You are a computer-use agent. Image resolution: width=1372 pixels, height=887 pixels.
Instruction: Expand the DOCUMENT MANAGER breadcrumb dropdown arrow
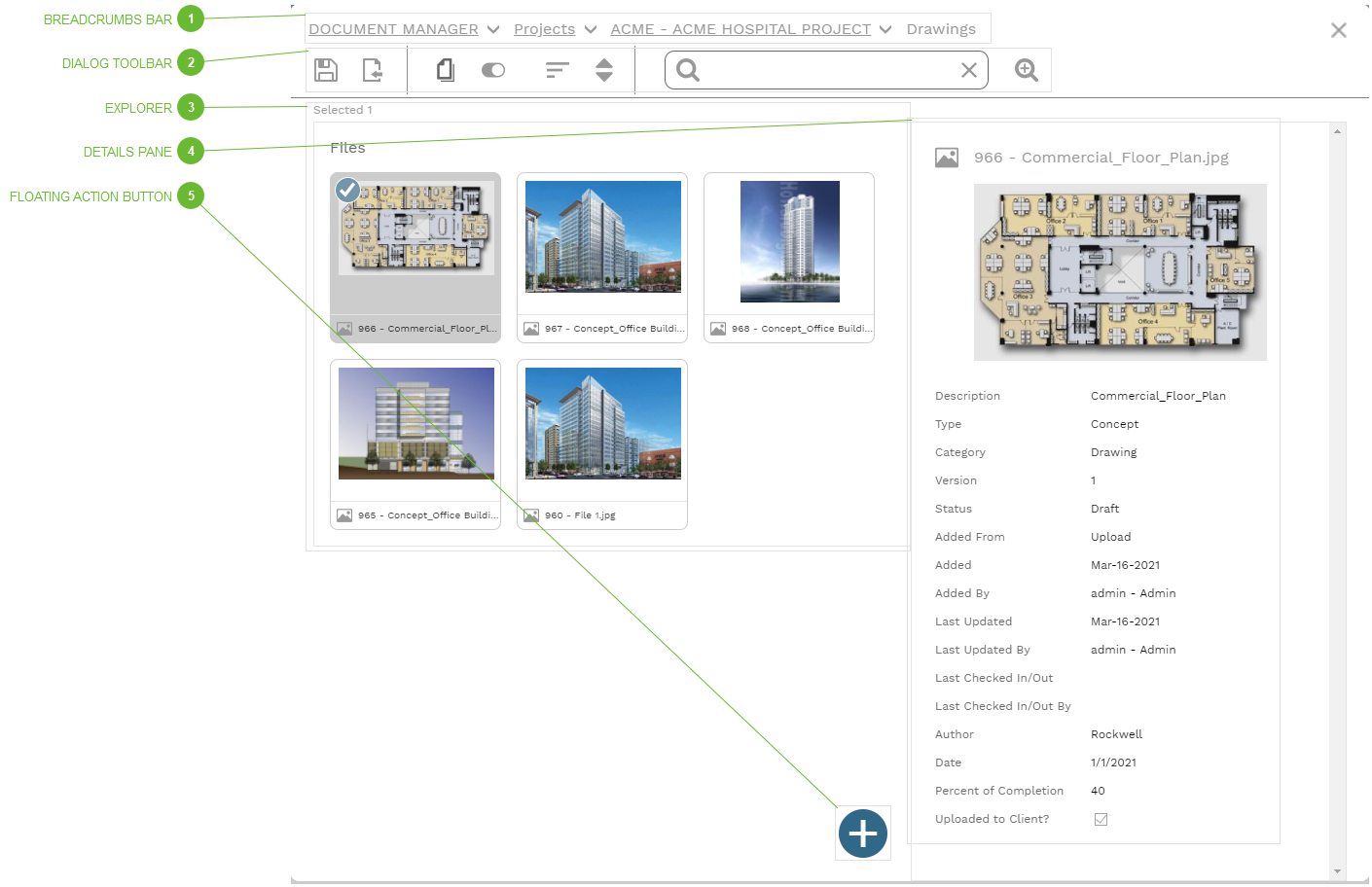[x=493, y=30]
